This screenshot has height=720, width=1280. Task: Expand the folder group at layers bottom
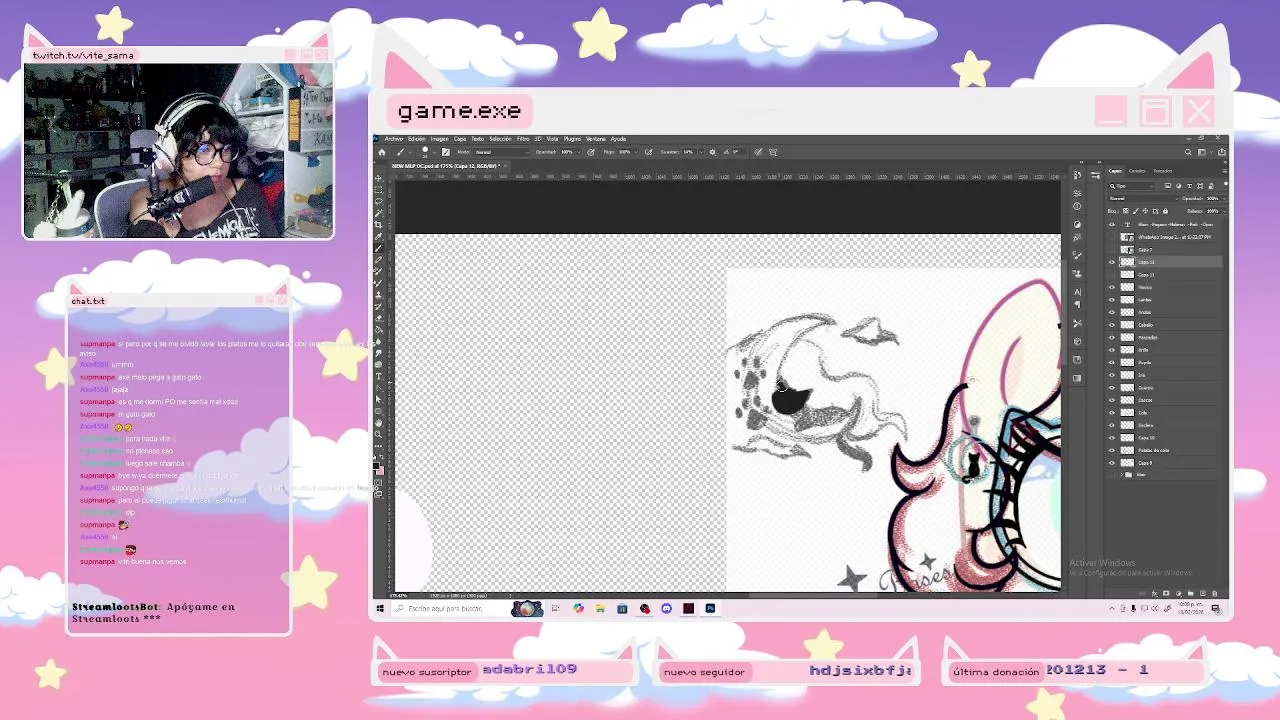[1121, 474]
